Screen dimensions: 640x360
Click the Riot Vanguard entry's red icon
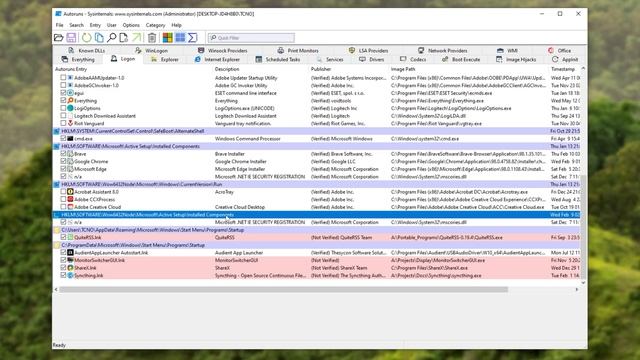click(70, 123)
